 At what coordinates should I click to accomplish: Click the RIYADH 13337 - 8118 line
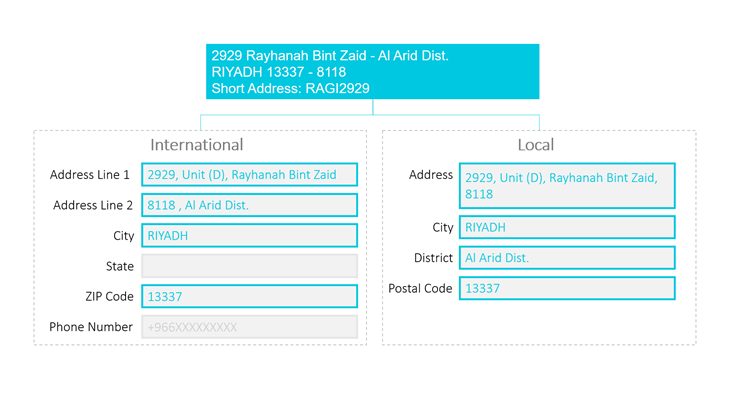(278, 72)
